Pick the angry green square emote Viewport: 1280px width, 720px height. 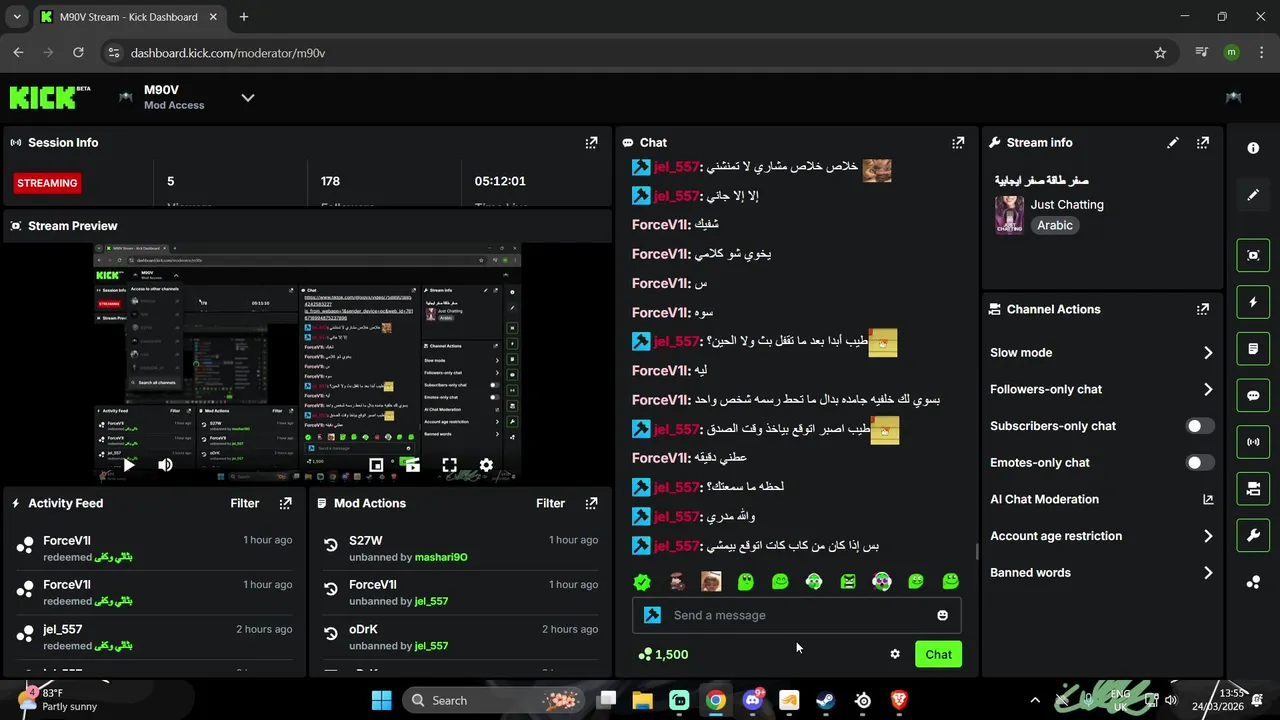[x=848, y=581]
